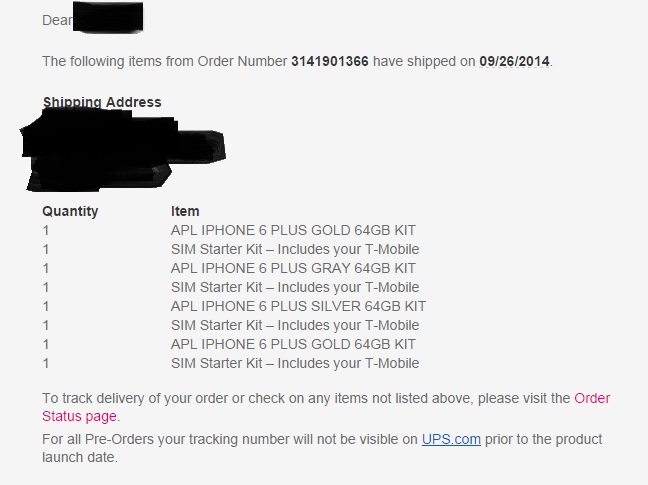The width and height of the screenshot is (648, 485).
Task: Click the SIM Starter Kit line below SILVER
Action: pos(295,325)
